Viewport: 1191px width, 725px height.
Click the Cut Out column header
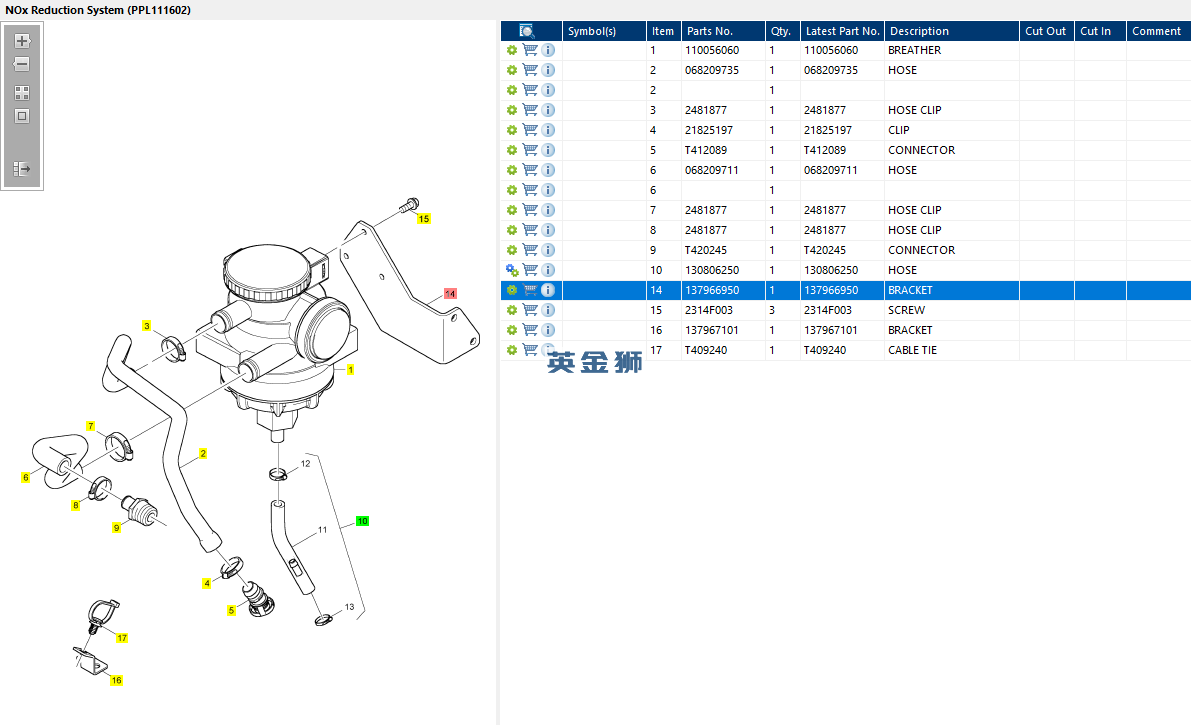coord(1047,31)
